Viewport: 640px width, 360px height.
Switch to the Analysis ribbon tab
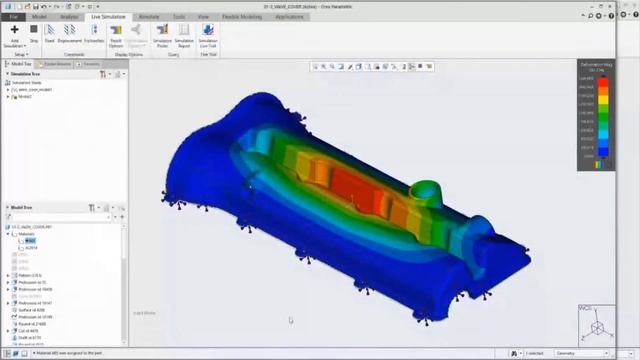click(69, 17)
